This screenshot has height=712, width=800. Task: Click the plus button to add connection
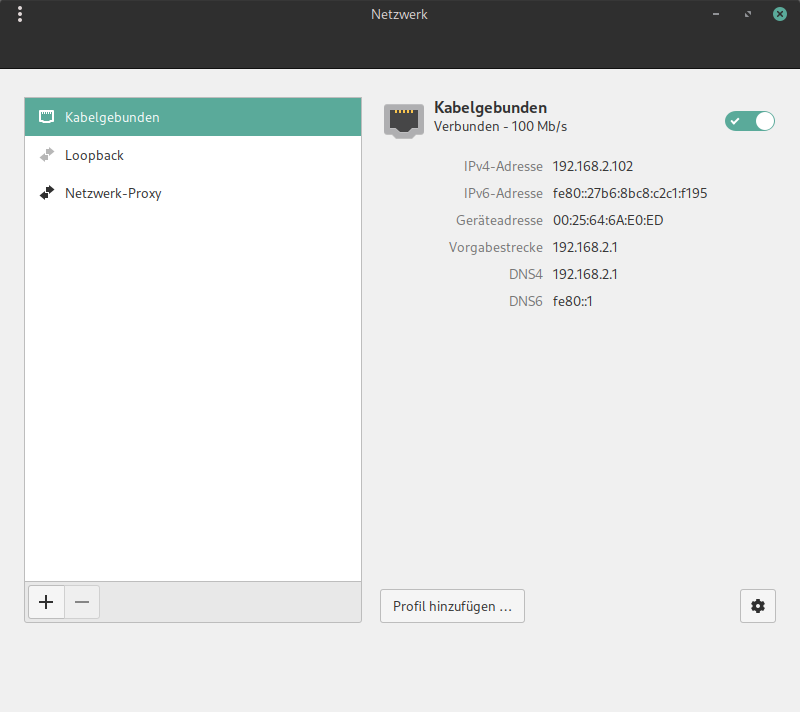[x=45, y=602]
